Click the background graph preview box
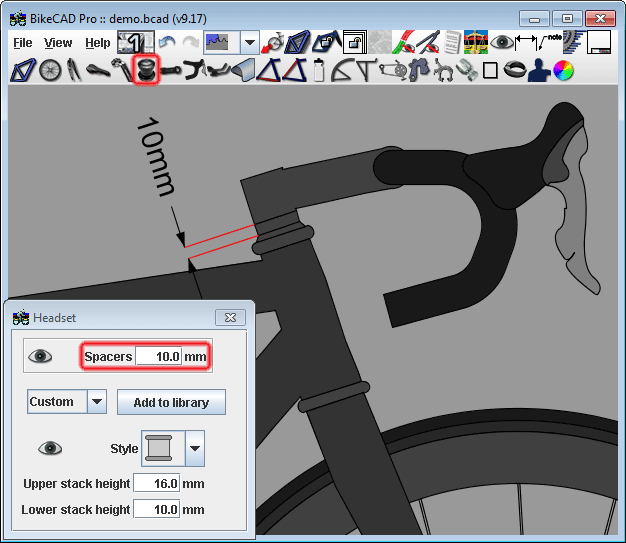The image size is (626, 543). (222, 42)
